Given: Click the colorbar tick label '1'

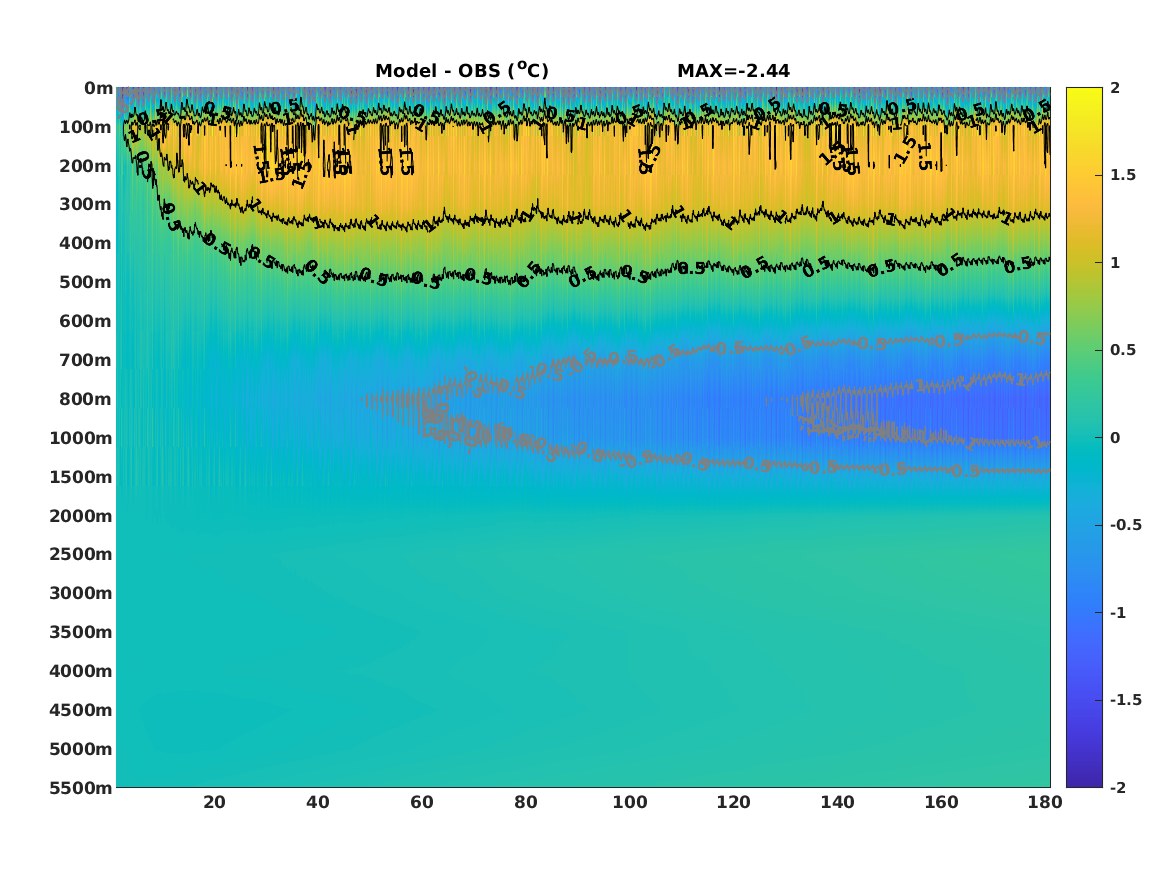Looking at the screenshot, I should tap(1115, 263).
